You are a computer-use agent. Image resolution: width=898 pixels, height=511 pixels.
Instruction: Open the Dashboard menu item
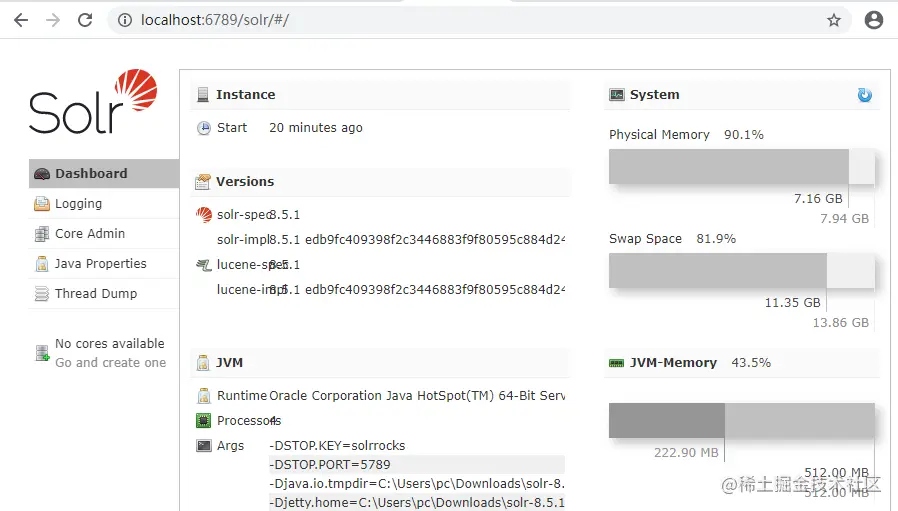pos(104,174)
